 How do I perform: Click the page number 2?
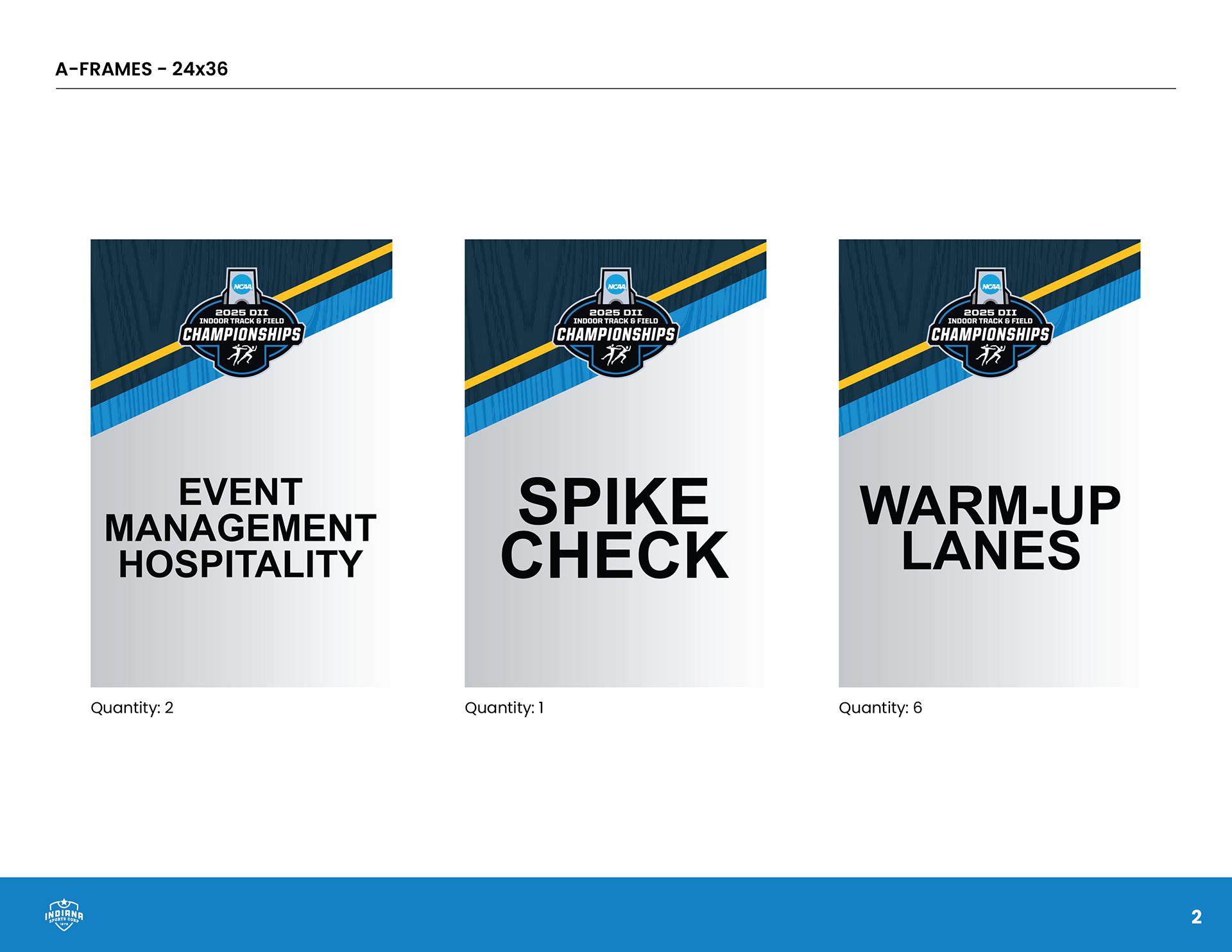[1196, 917]
